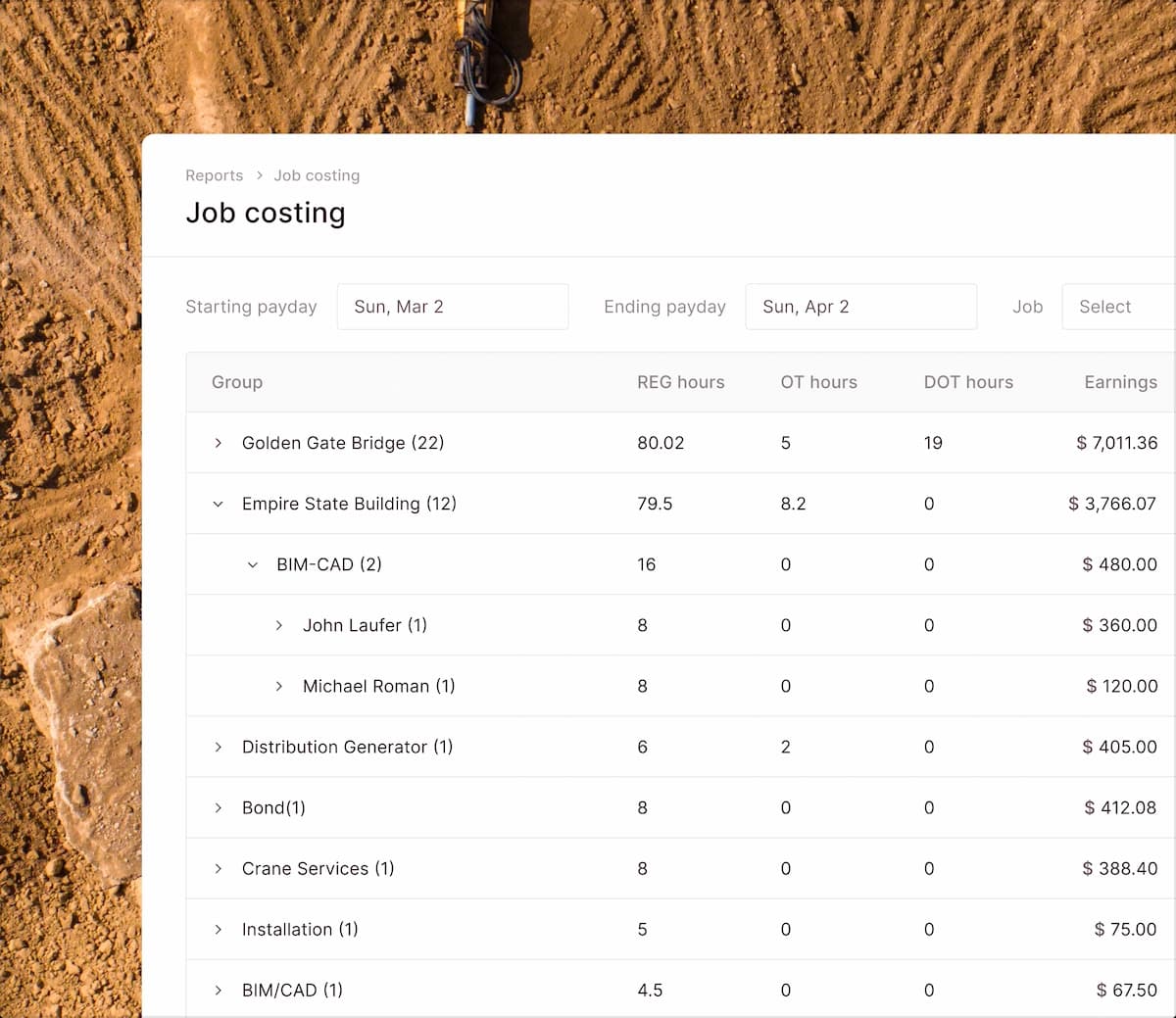
Task: Expand the Bond(1) row chevron
Action: (218, 807)
